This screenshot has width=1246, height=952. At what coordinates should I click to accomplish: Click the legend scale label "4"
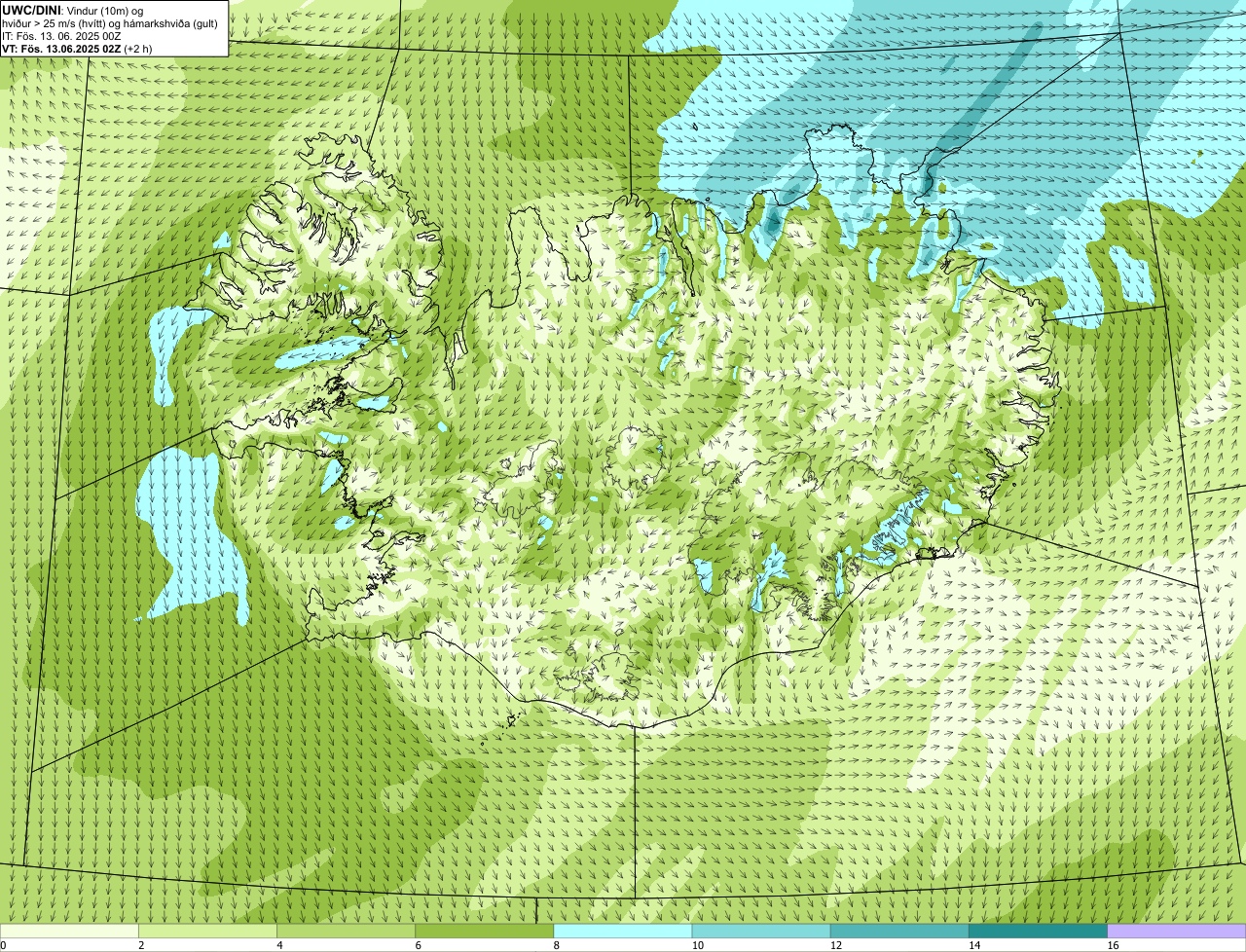point(279,945)
